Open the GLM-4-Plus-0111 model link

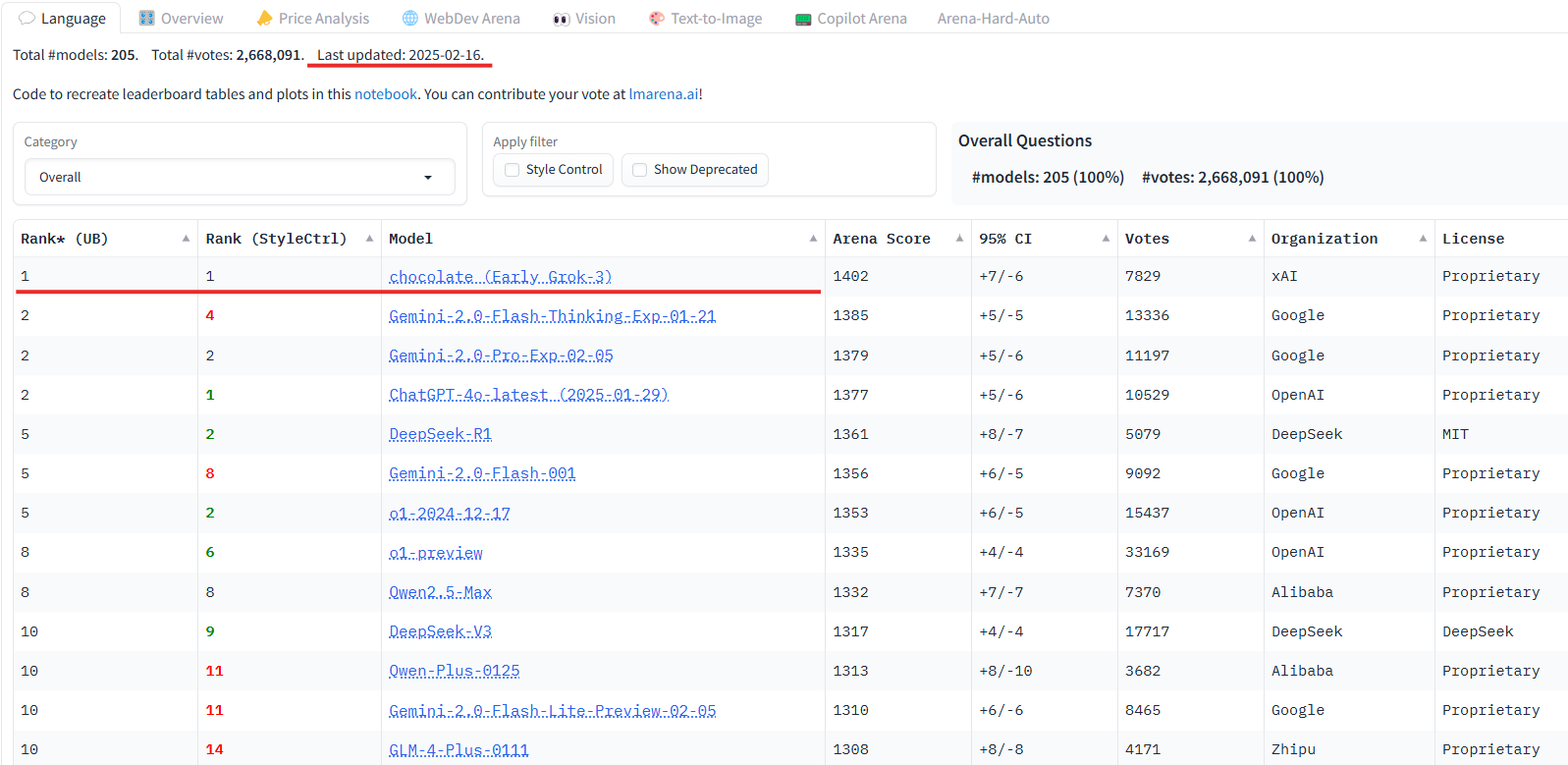coord(459,749)
